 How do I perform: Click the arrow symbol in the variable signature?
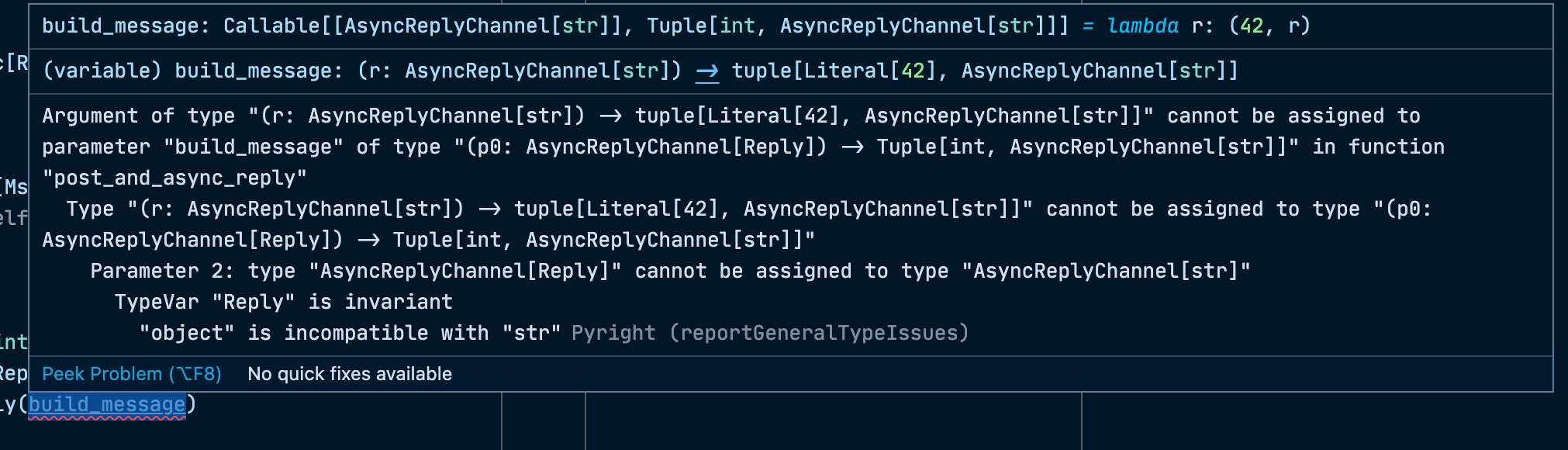coord(706,71)
